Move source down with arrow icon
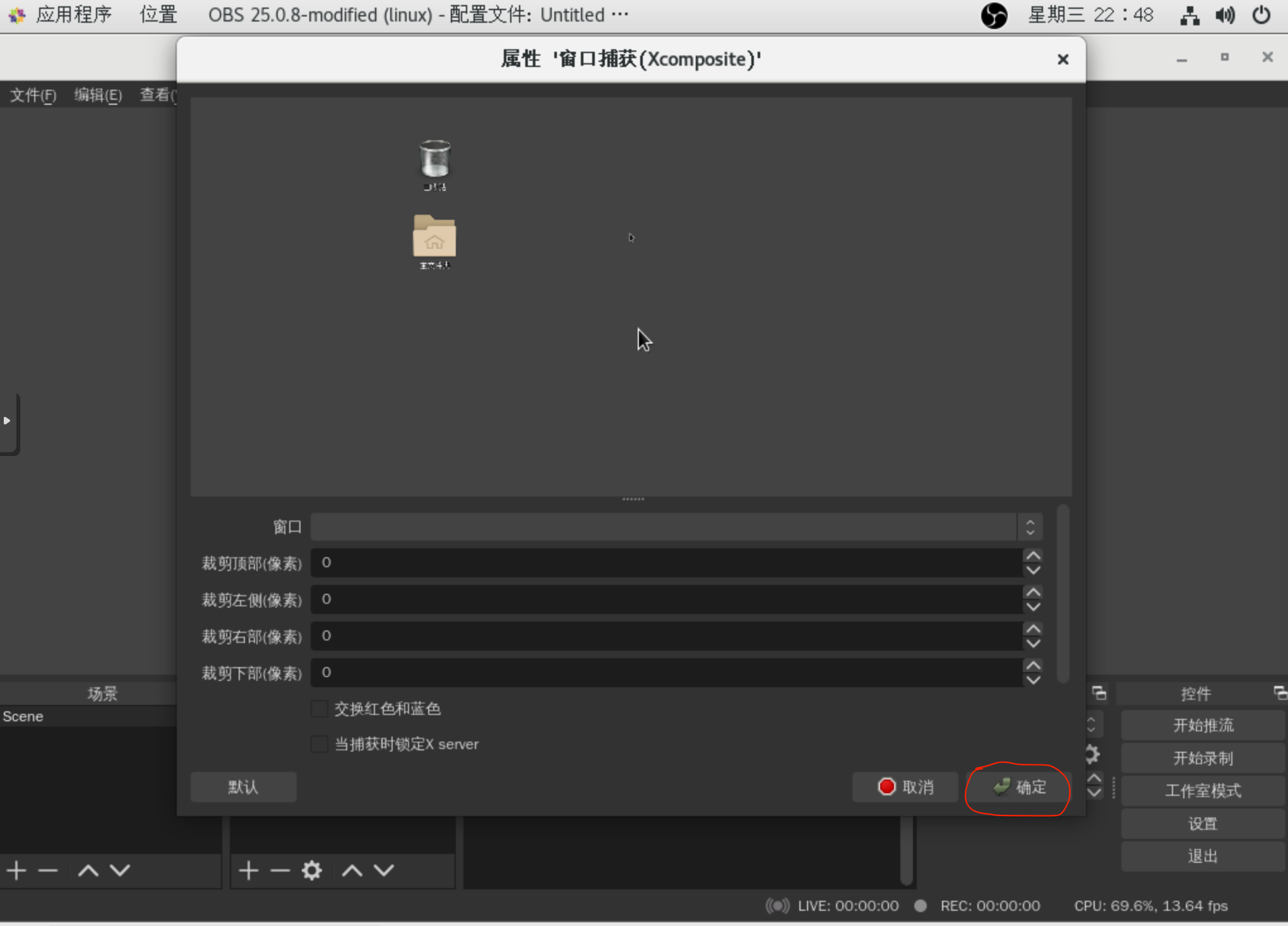 click(x=384, y=870)
